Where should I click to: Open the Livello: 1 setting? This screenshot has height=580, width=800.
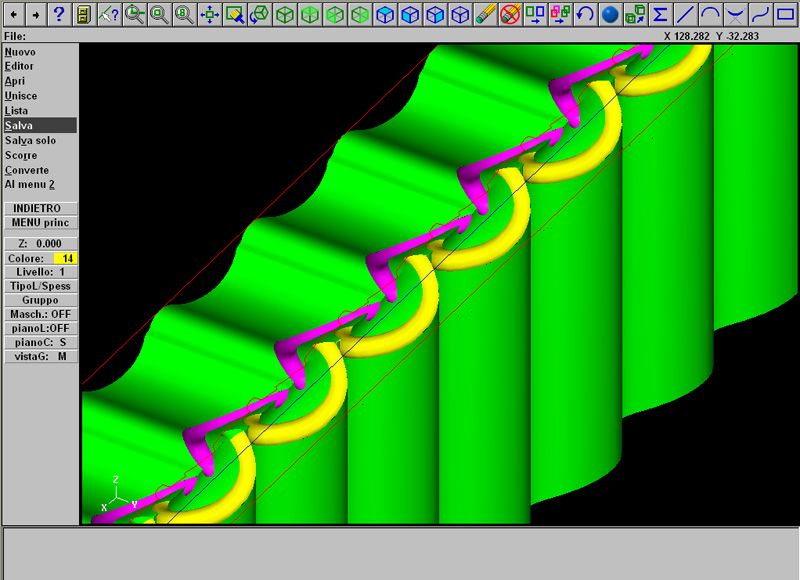tap(41, 272)
